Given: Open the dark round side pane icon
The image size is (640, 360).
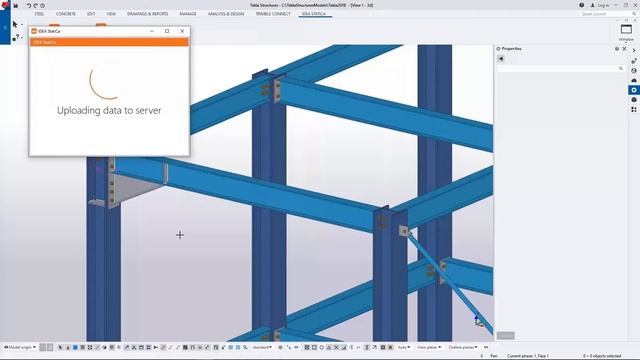Looking at the screenshot, I should [x=634, y=100].
